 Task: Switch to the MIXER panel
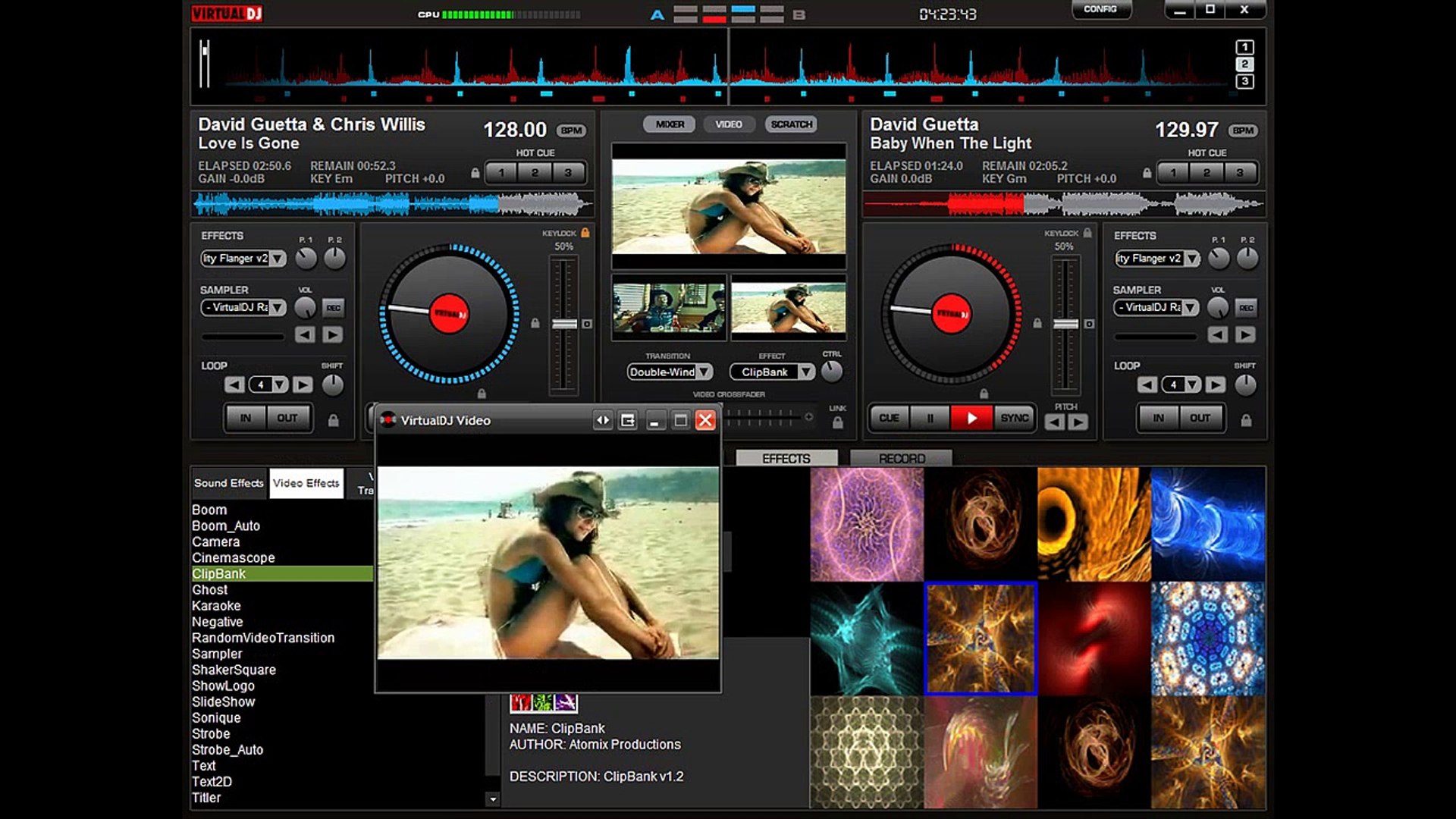pos(670,124)
